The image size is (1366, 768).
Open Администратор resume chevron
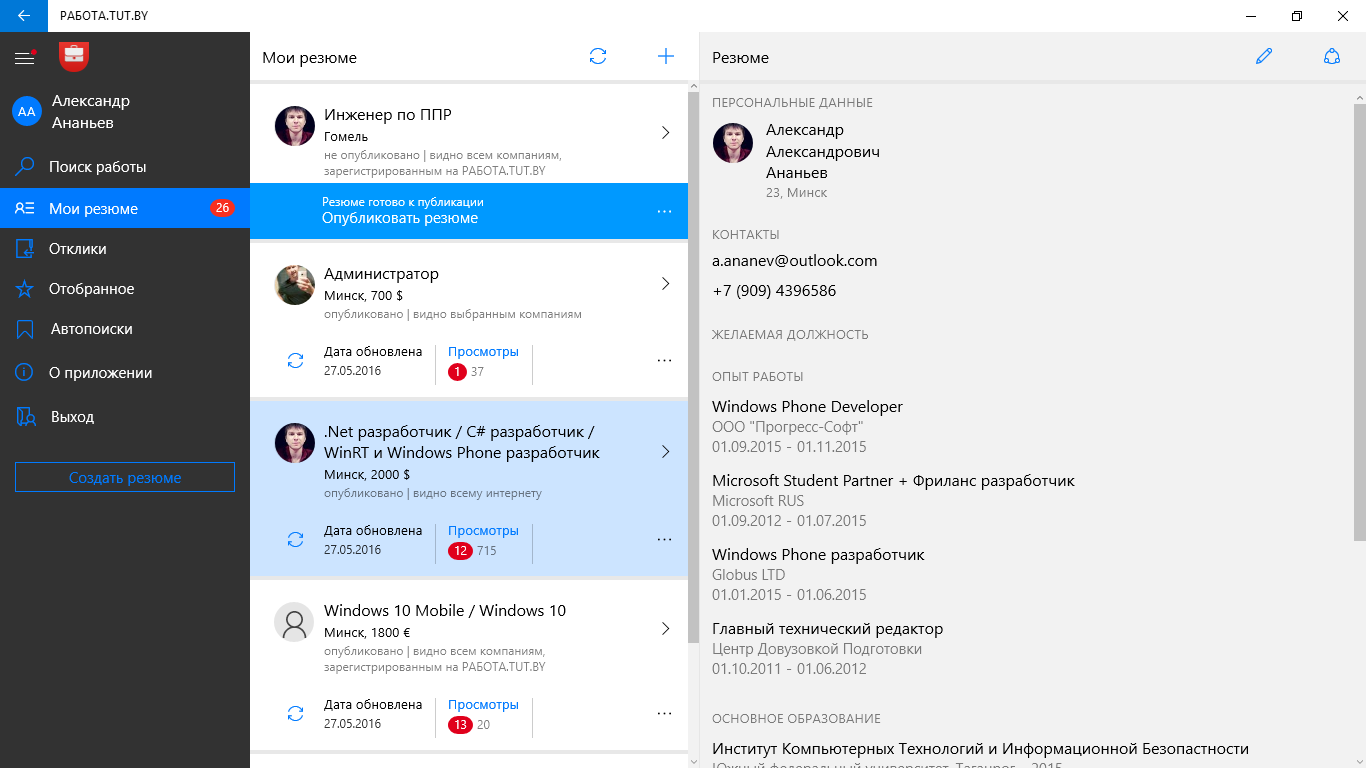point(666,284)
